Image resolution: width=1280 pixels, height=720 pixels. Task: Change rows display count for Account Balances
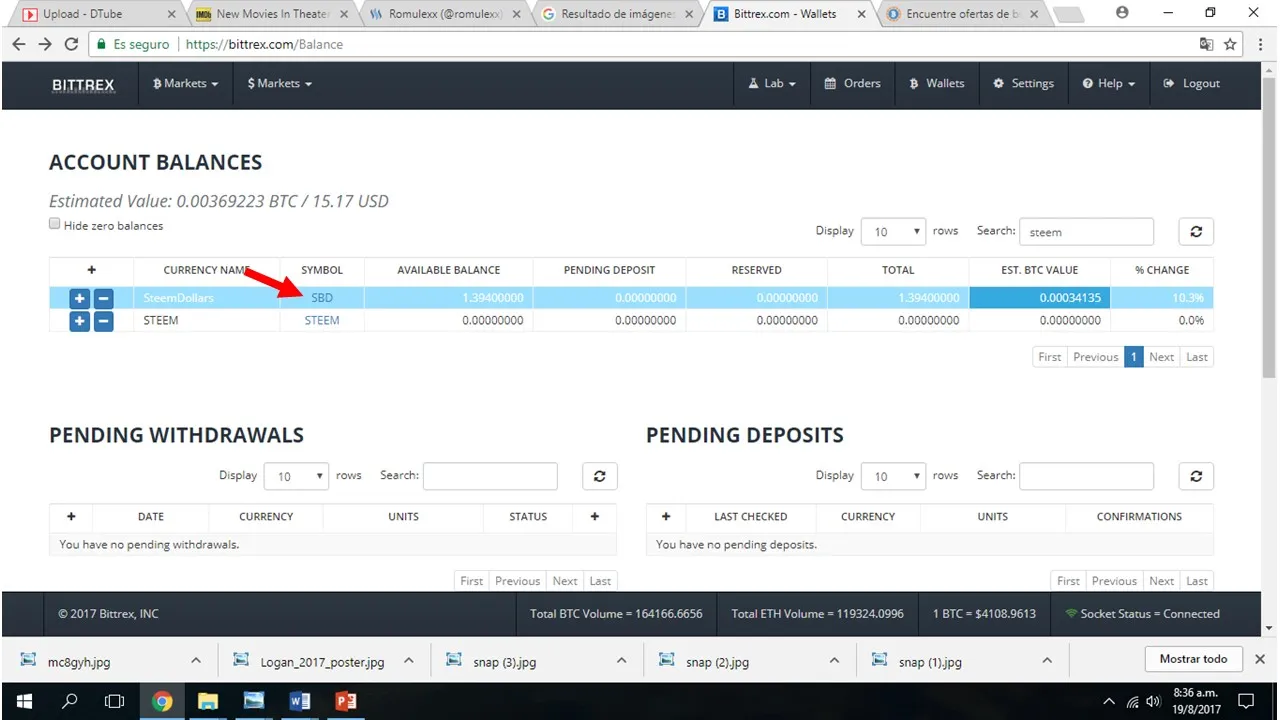click(x=893, y=231)
